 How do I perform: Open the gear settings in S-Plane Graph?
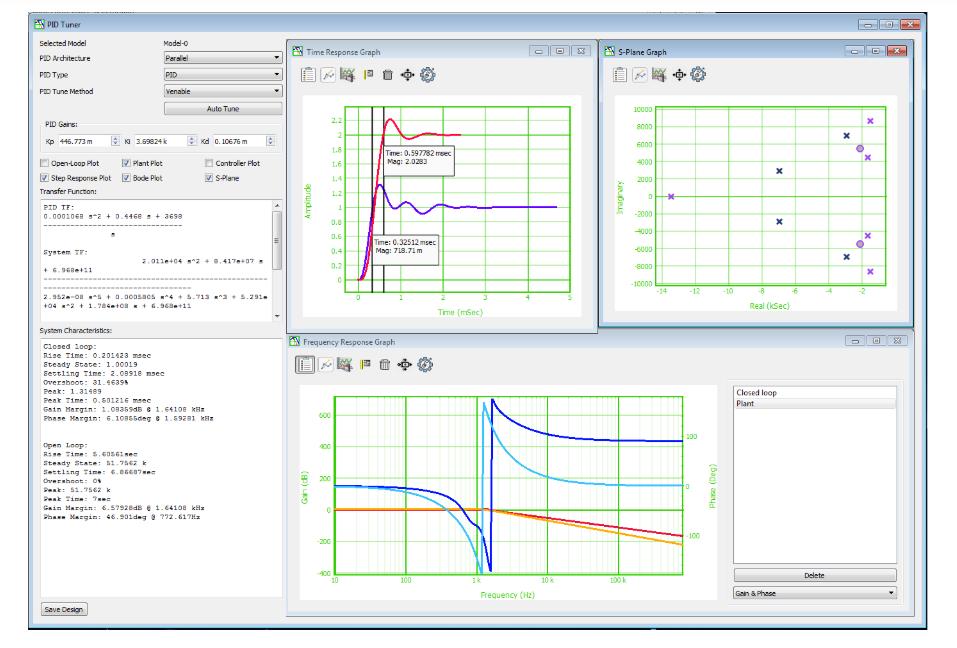697,74
